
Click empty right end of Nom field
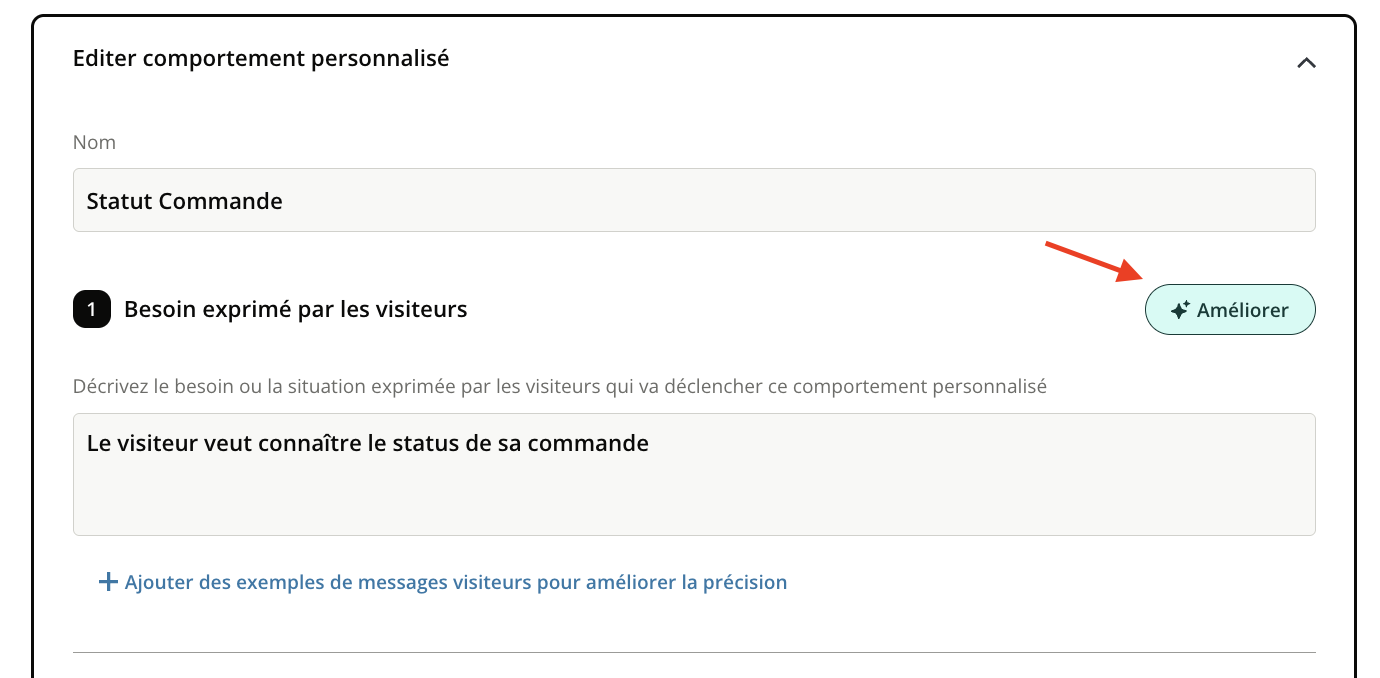(x=1250, y=200)
